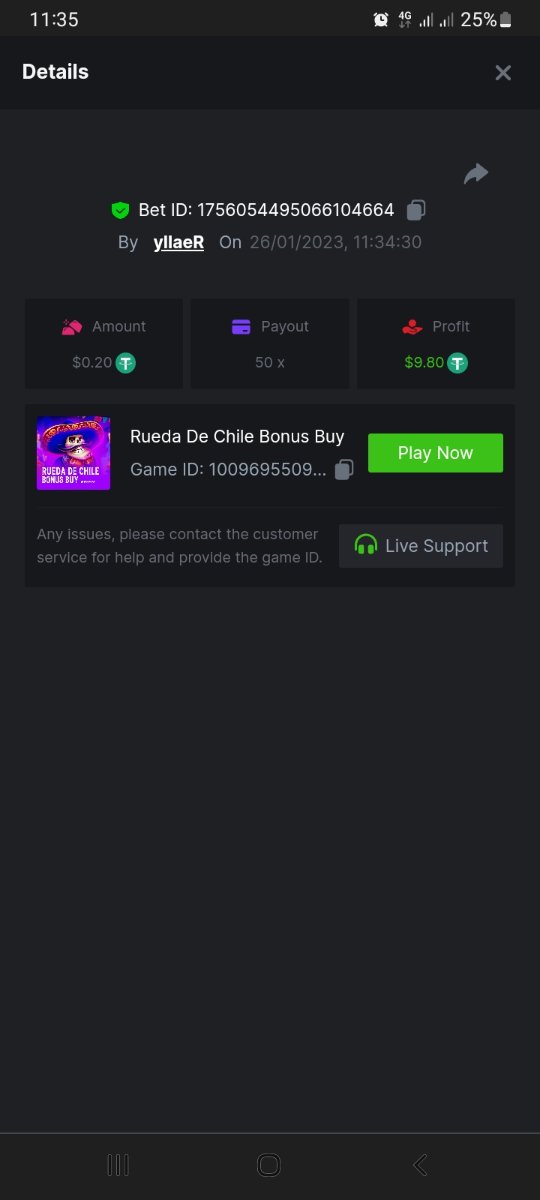Tap the purple Payout card icon
Image resolution: width=540 pixels, height=1200 pixels.
[x=241, y=327]
